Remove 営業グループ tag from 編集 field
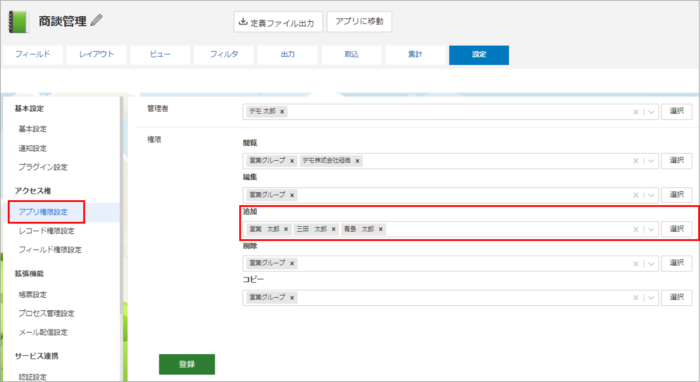Screen dimensions: 700x382 292,195
